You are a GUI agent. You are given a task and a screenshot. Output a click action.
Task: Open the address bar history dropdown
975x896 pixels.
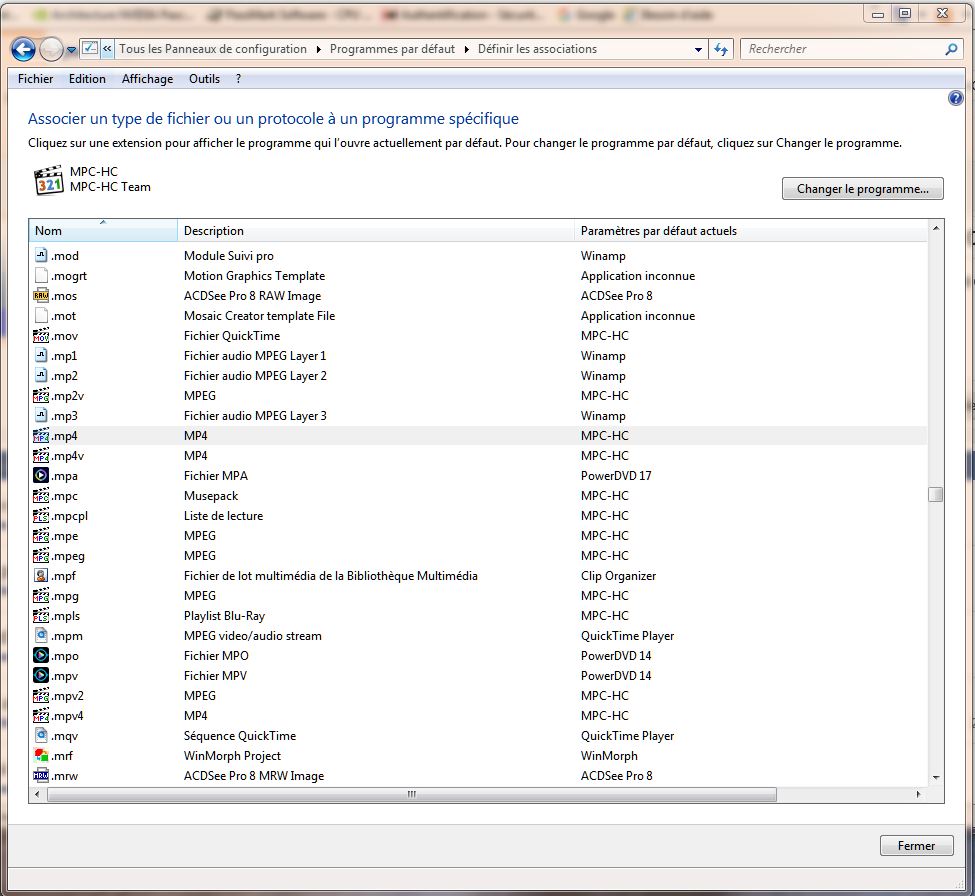tap(699, 49)
